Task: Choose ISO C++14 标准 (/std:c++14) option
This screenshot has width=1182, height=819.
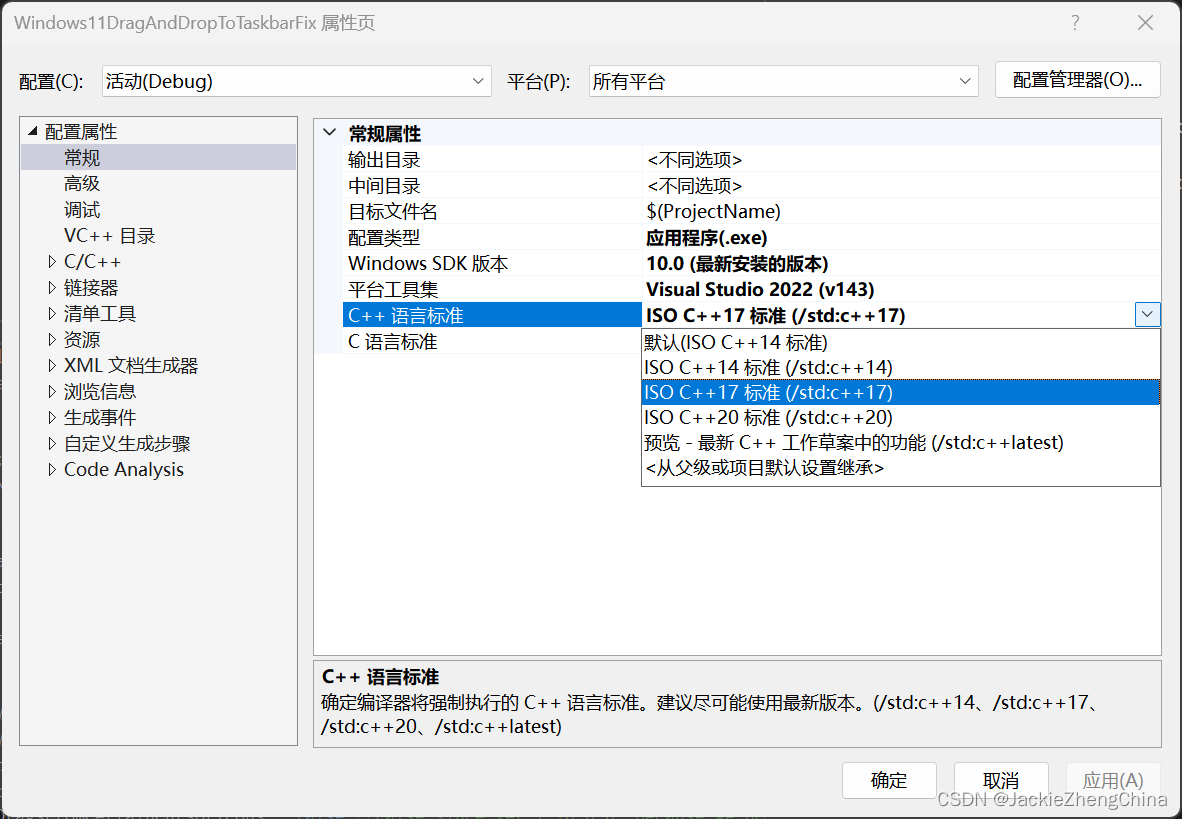Action: (x=900, y=367)
